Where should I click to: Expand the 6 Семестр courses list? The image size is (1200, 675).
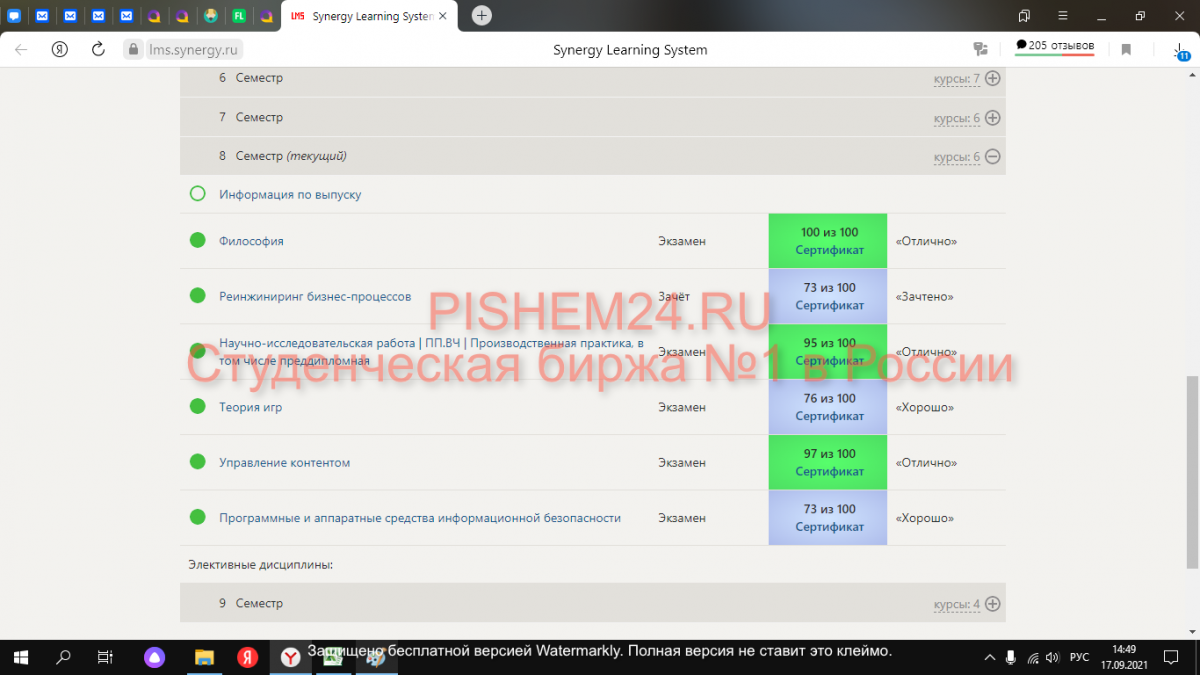(992, 78)
